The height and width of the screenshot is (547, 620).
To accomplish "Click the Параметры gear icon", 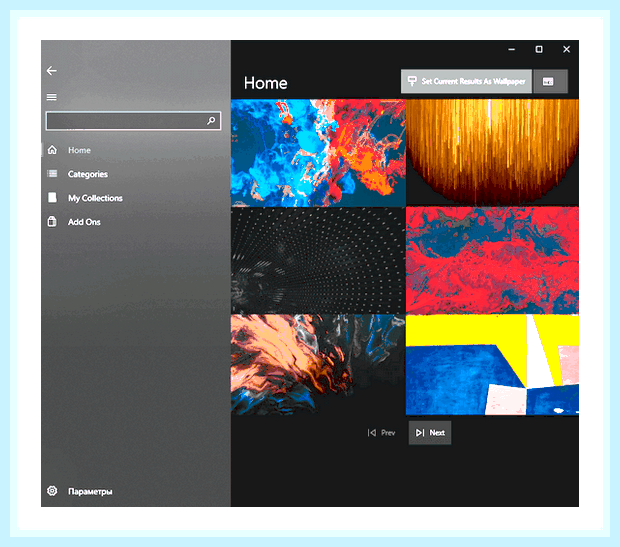I will pos(52,491).
